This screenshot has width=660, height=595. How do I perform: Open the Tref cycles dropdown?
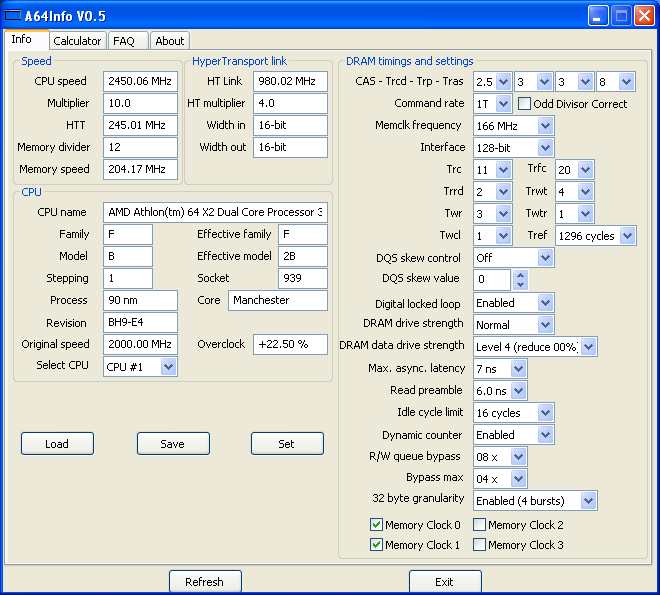point(626,236)
